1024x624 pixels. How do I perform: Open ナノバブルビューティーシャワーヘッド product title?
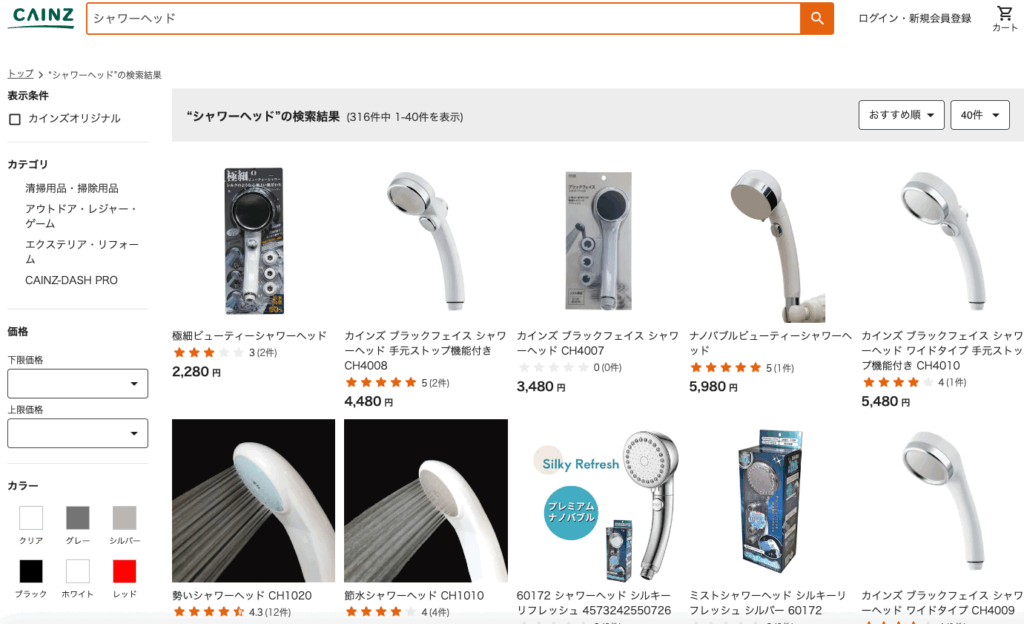[771, 343]
